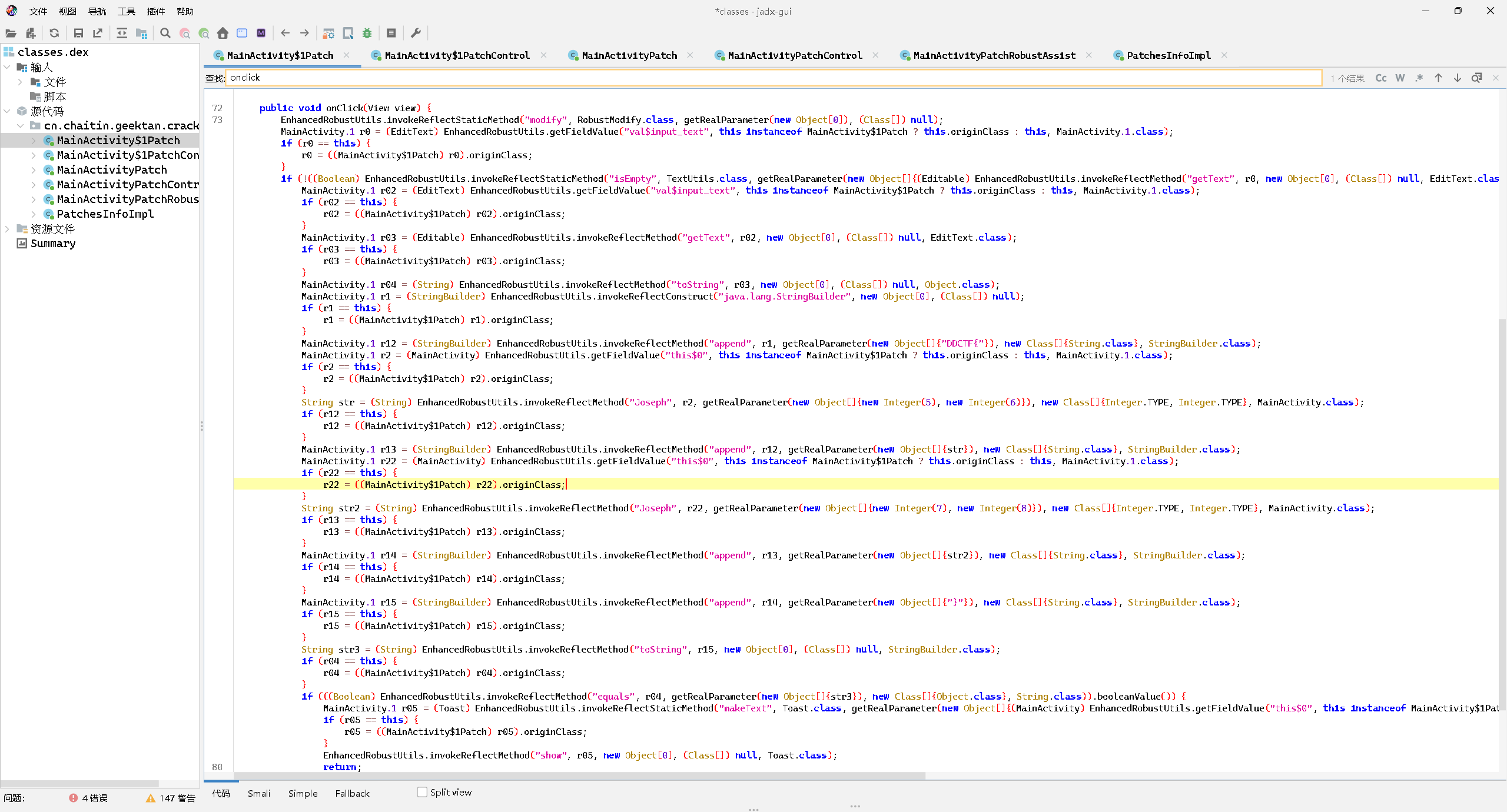The image size is (1507, 812).
Task: Click the deobfuscation lock-gear icon
Action: (329, 33)
